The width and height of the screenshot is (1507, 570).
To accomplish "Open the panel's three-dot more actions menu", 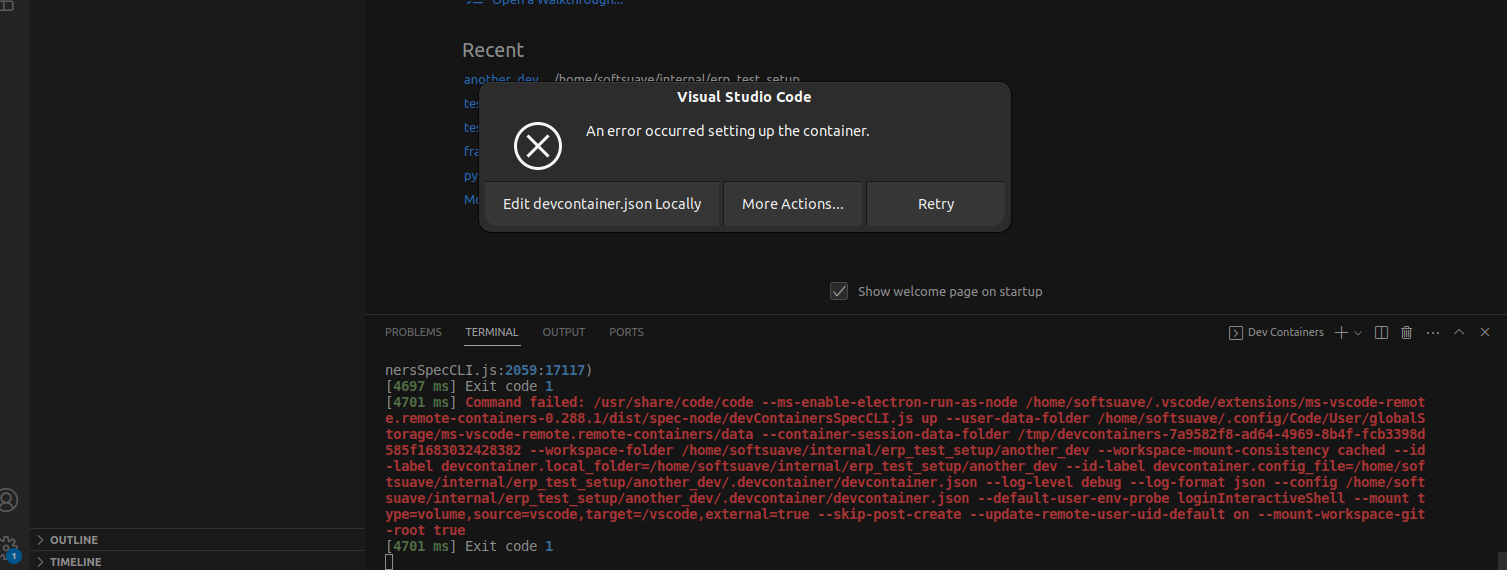I will tap(1432, 332).
